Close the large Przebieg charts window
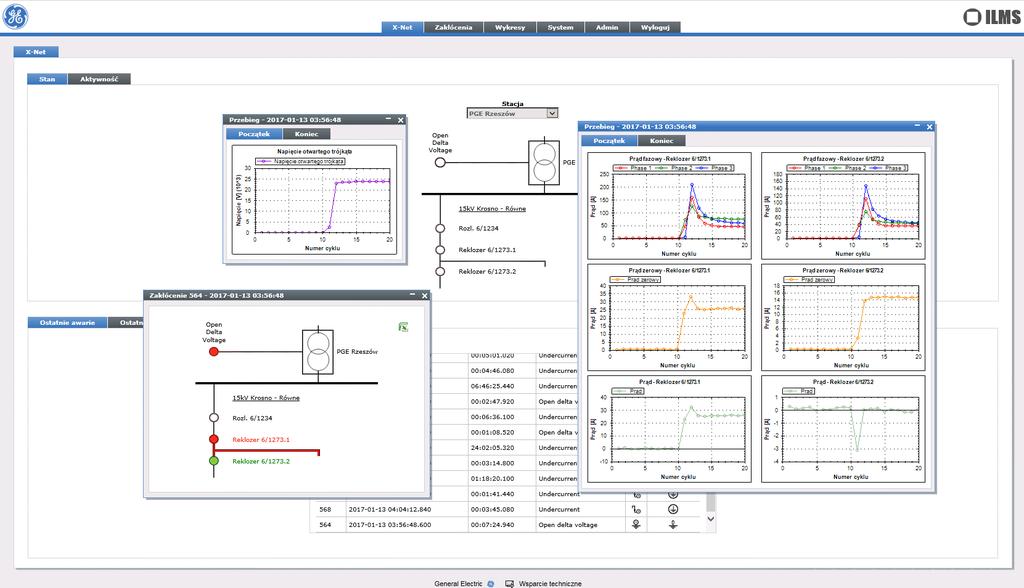This screenshot has width=1024, height=588. [929, 127]
